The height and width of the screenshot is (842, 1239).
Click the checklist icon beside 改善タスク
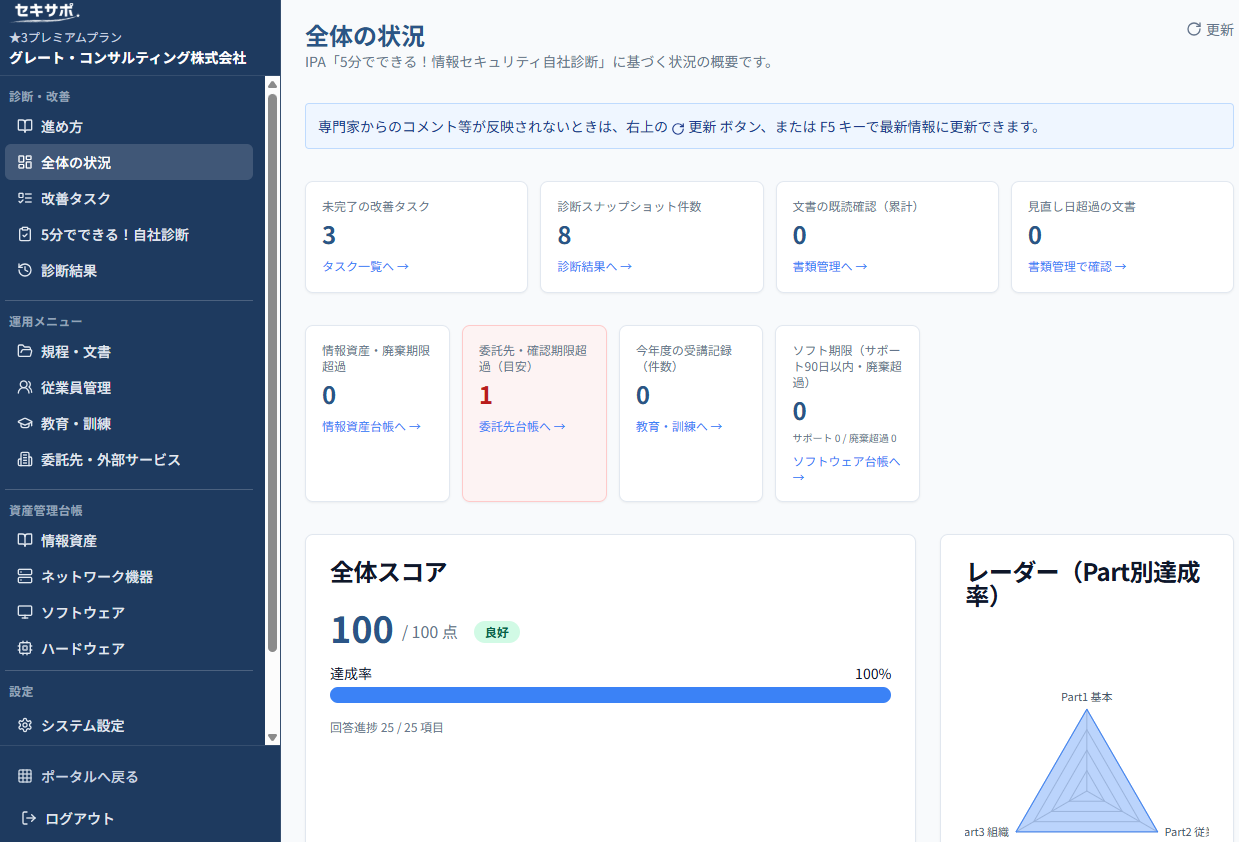[x=25, y=199]
